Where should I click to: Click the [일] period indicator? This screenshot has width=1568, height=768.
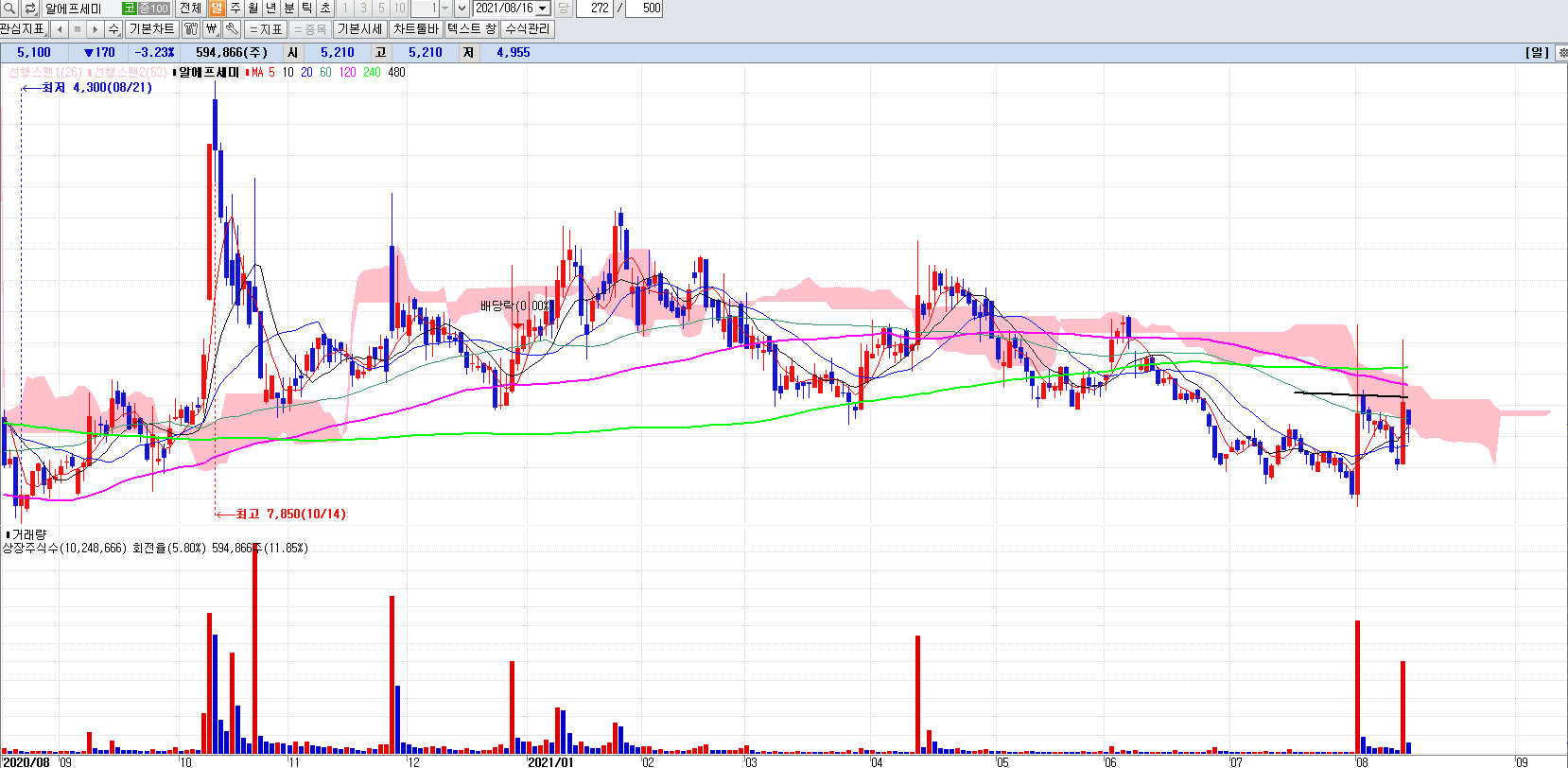[1538, 53]
